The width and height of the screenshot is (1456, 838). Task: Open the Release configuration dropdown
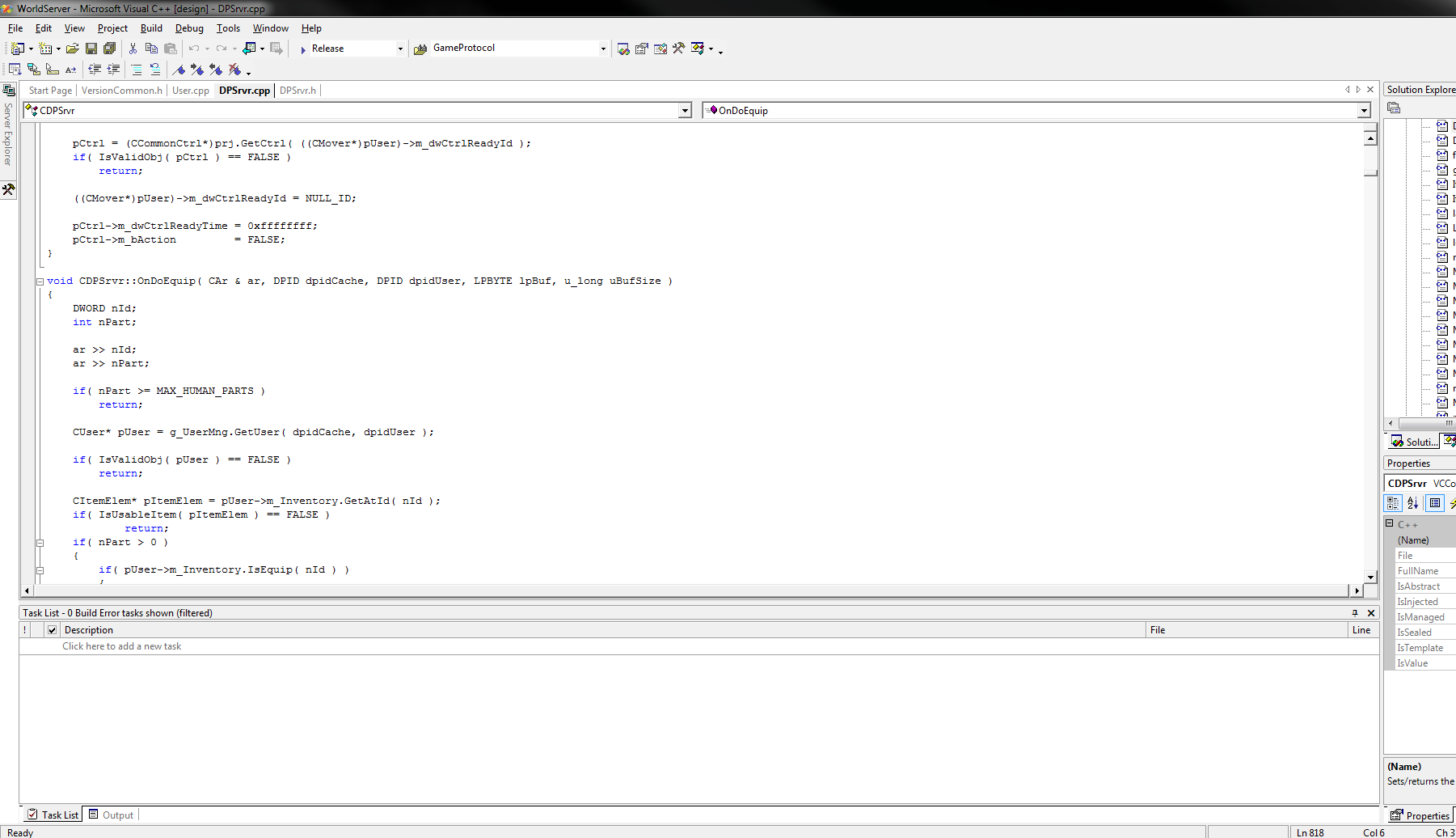point(399,49)
